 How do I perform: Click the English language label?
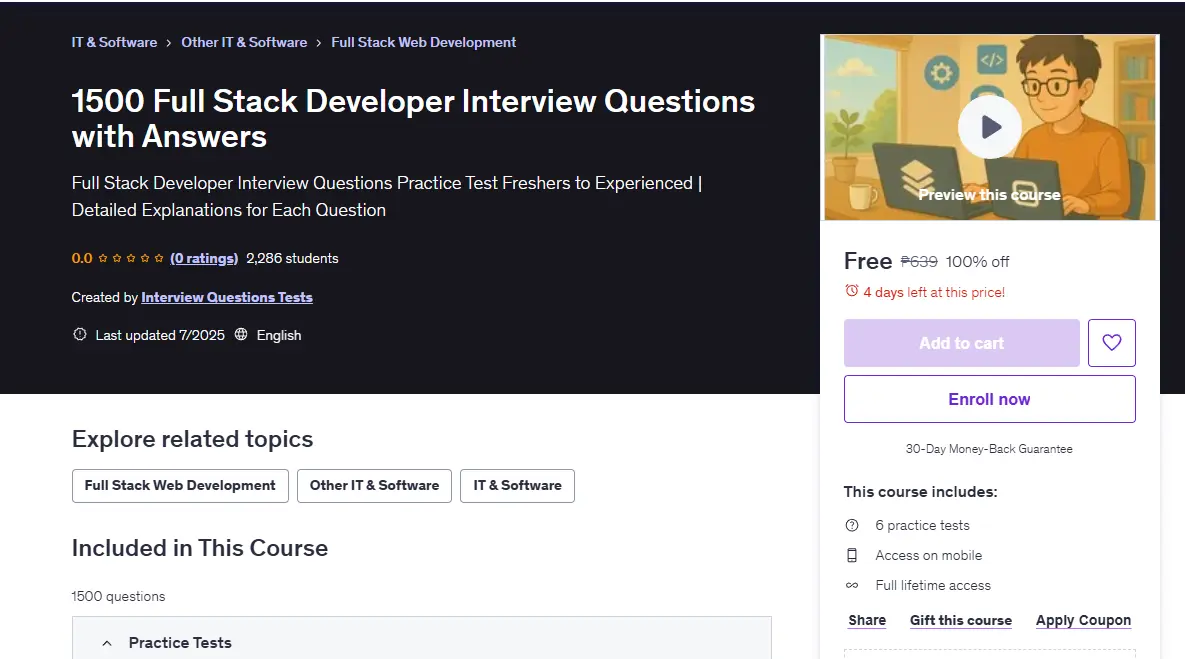[x=279, y=336]
